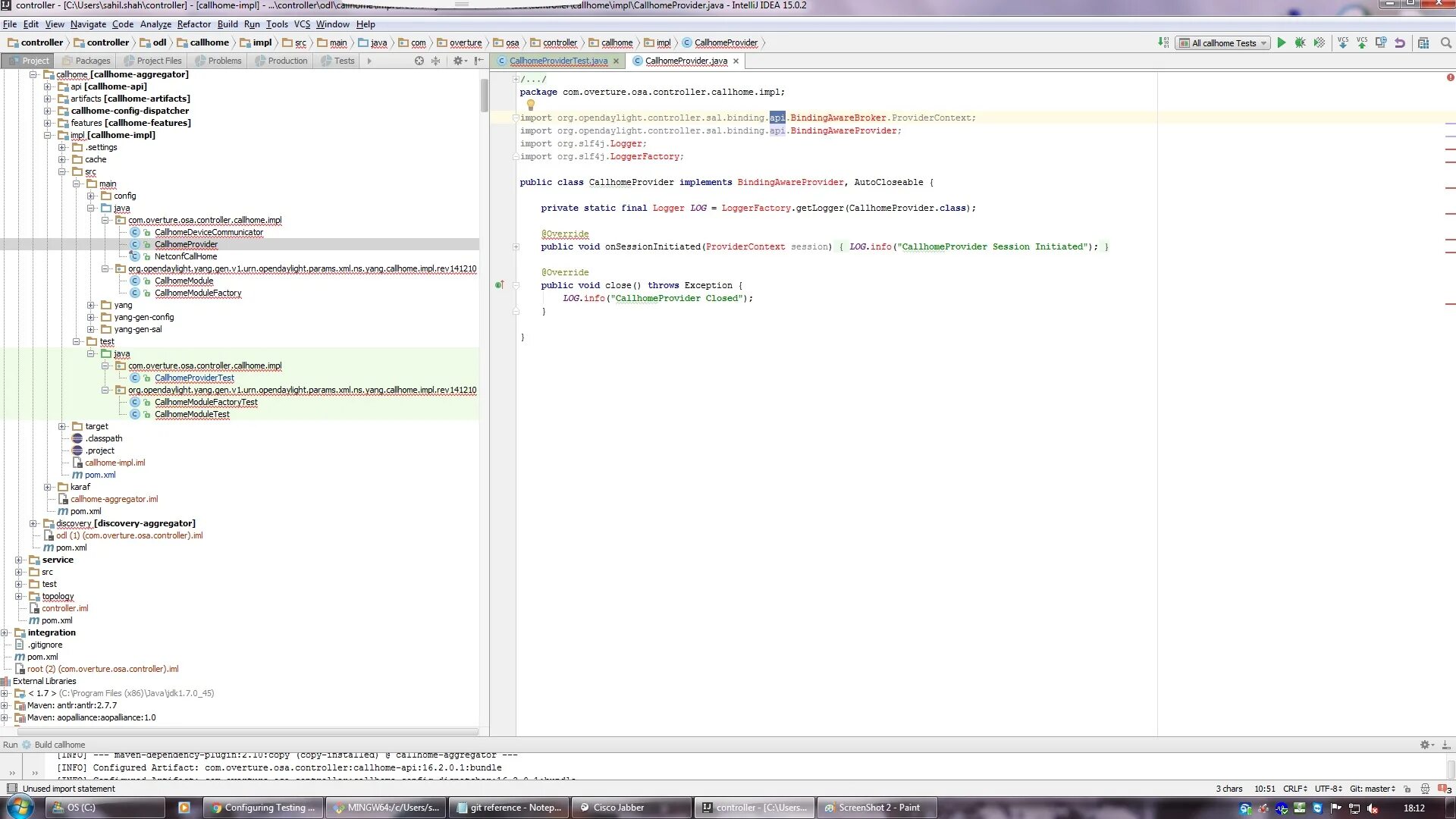Open All callhome Tests run configuration dropdown
Viewport: 1456px width, 819px height.
tap(1222, 43)
